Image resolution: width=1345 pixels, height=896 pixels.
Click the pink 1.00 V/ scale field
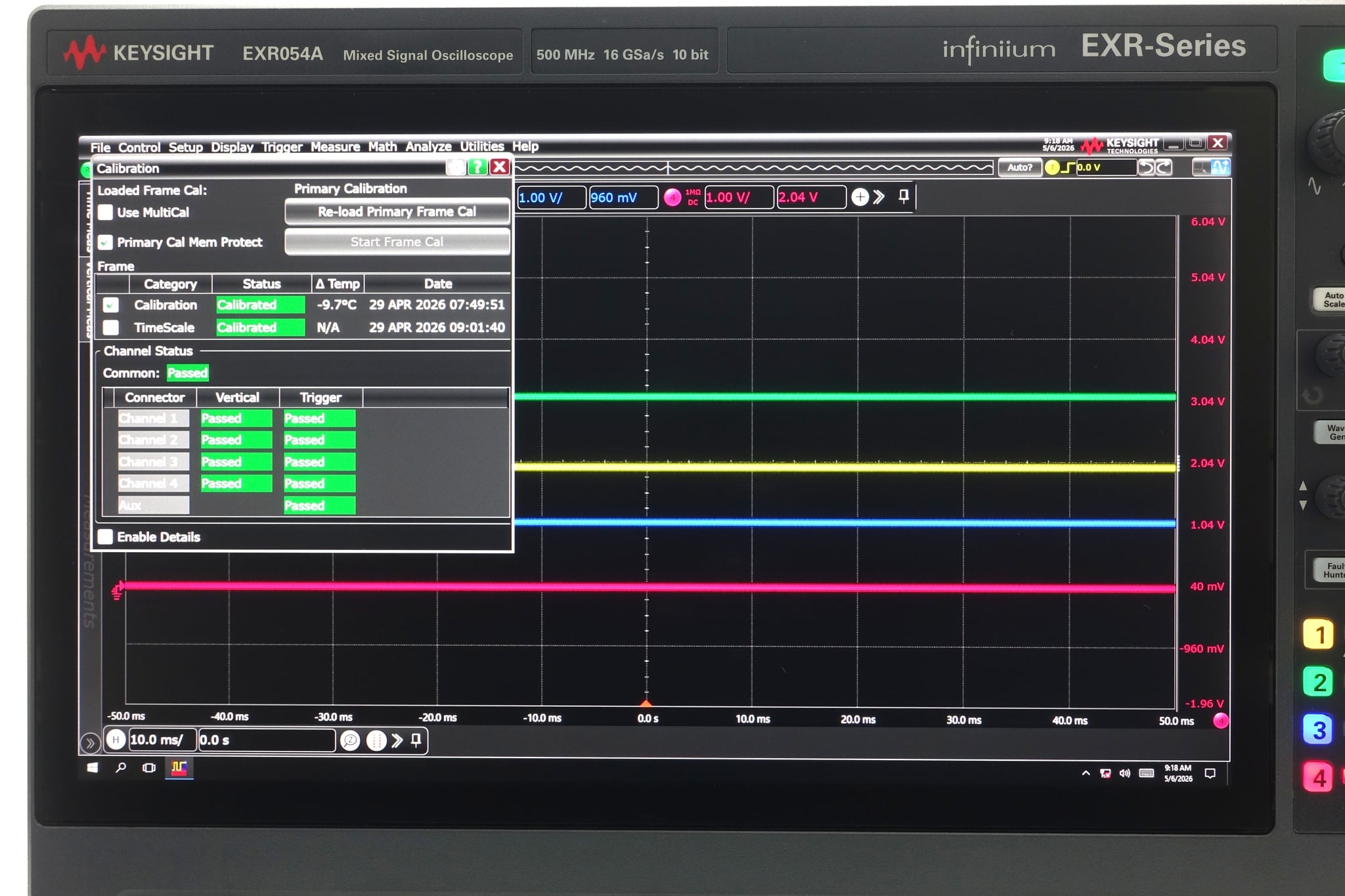(x=739, y=197)
